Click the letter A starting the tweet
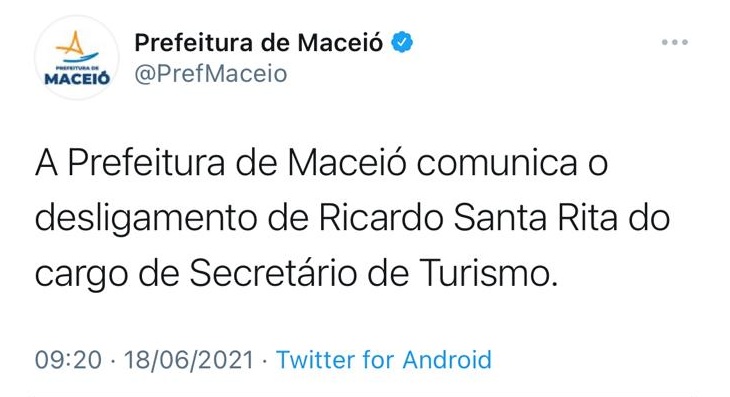 [x=47, y=163]
